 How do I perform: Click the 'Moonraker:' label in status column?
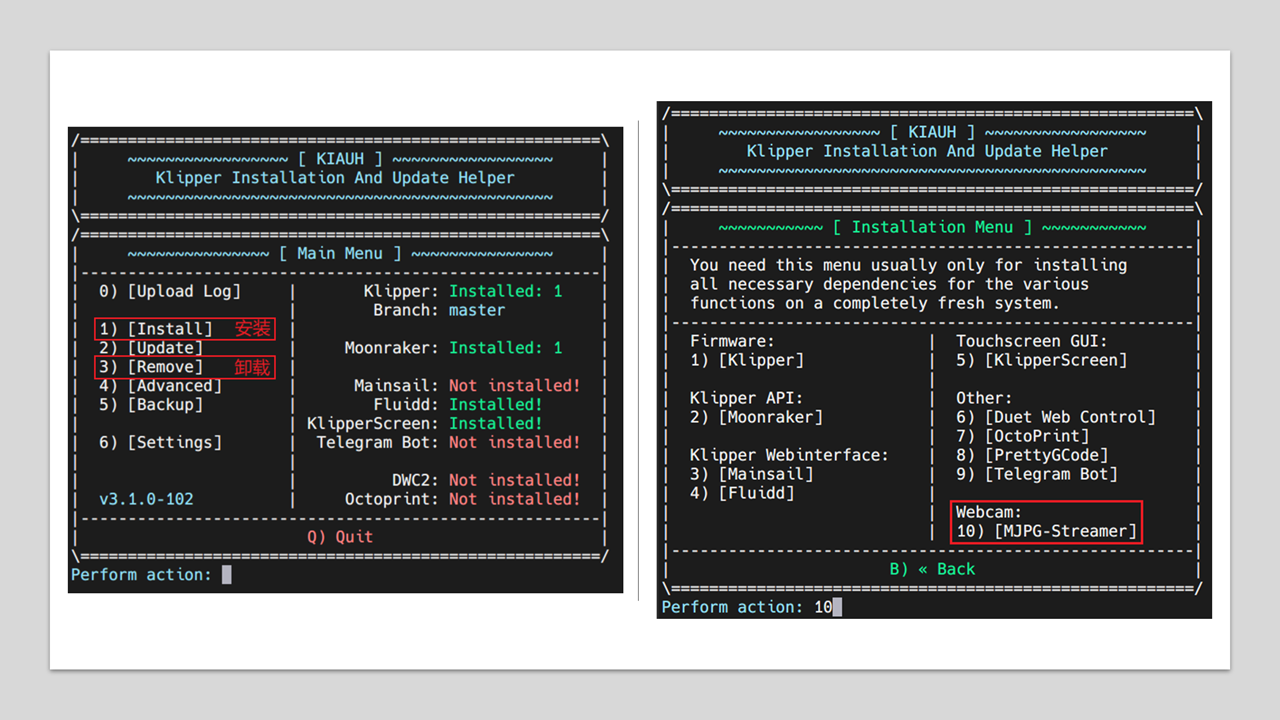(392, 348)
